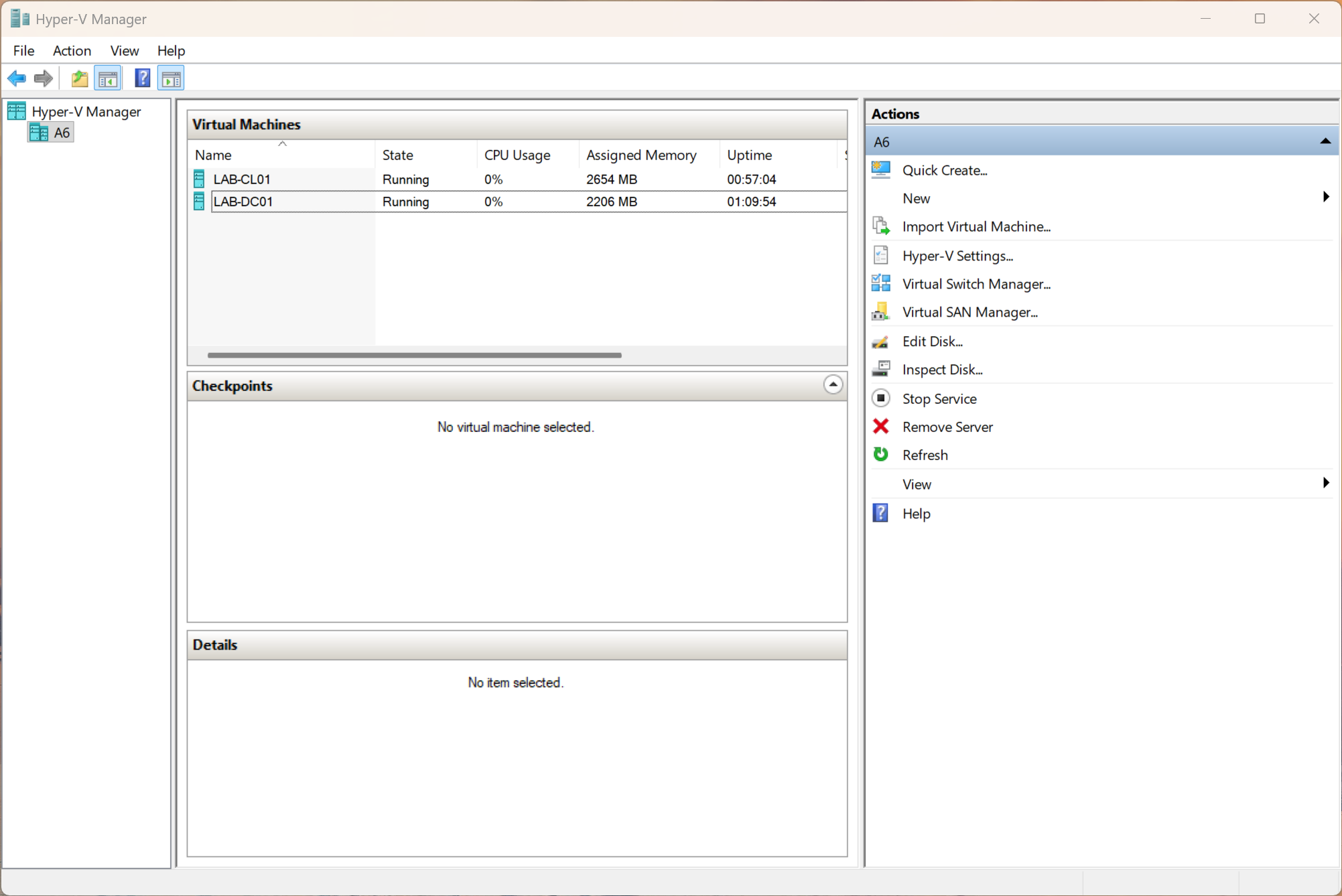Collapse the Checkpoints panel
Image resolution: width=1342 pixels, height=896 pixels.
(x=833, y=385)
